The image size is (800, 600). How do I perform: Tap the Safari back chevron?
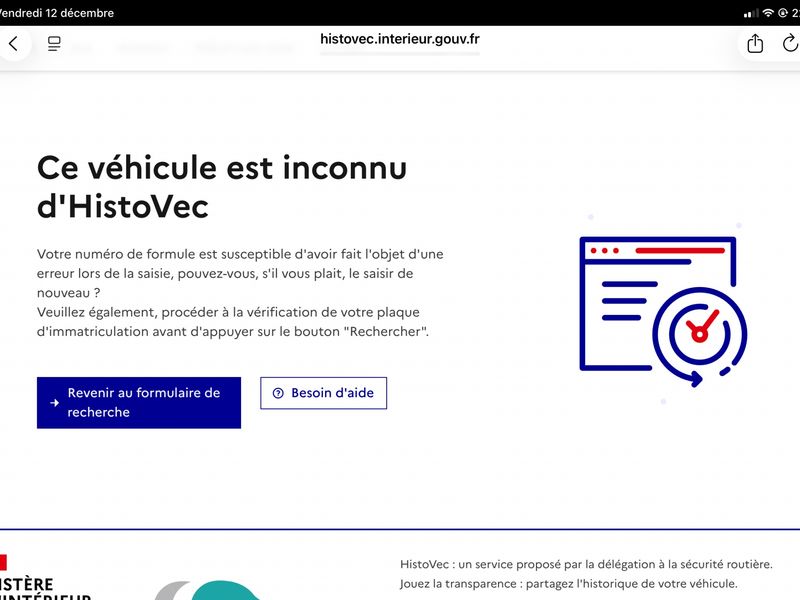click(x=13, y=44)
